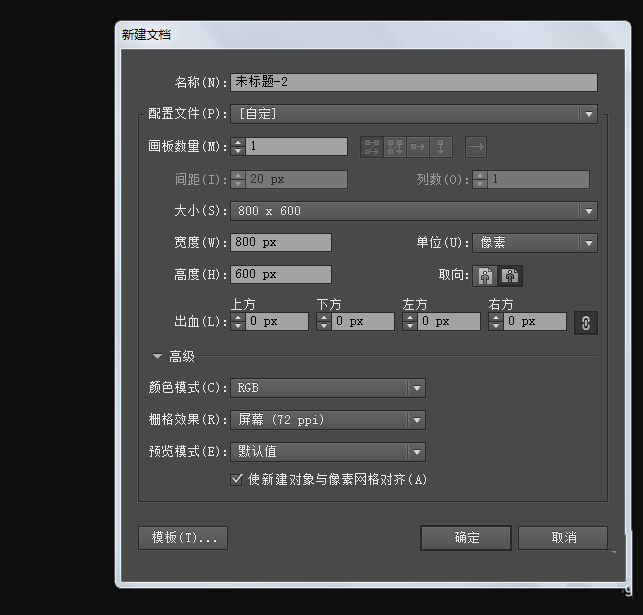Adjust the 右方 right bleed stepper
This screenshot has width=643, height=615.
pos(496,321)
